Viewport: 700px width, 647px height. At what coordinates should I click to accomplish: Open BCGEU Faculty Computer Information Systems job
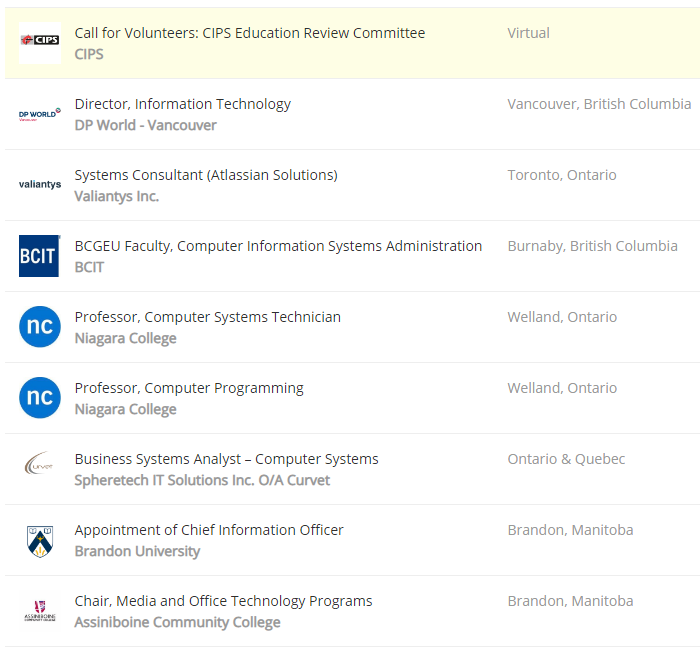point(278,246)
